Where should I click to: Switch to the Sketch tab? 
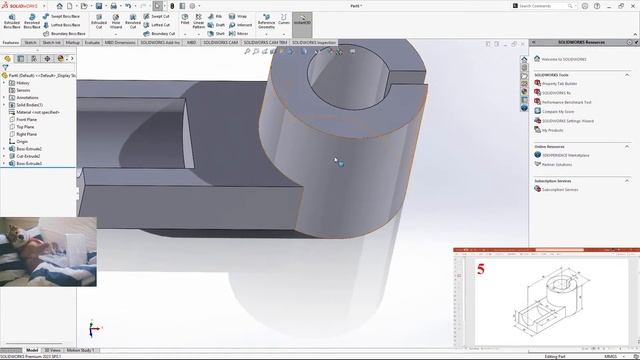click(x=30, y=42)
